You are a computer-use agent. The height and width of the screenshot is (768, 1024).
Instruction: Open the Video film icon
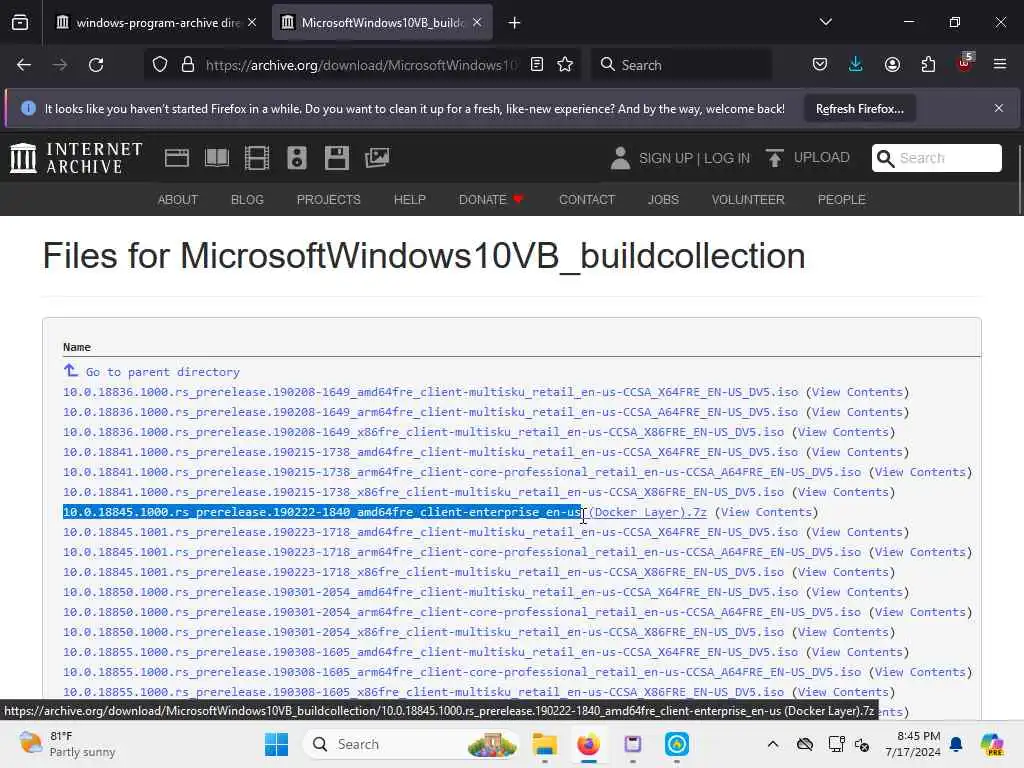pos(257,158)
